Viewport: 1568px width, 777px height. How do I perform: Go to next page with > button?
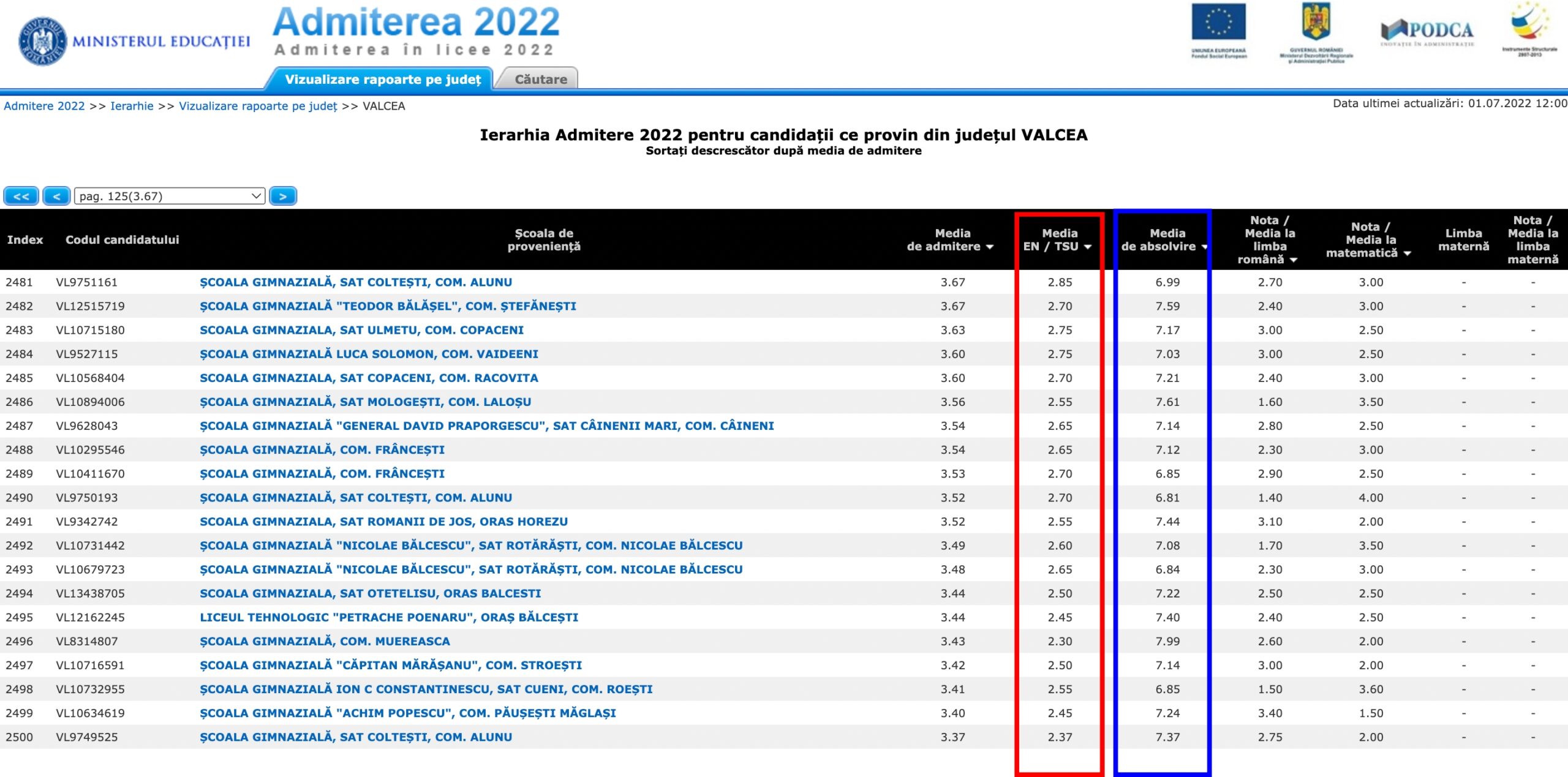(283, 196)
